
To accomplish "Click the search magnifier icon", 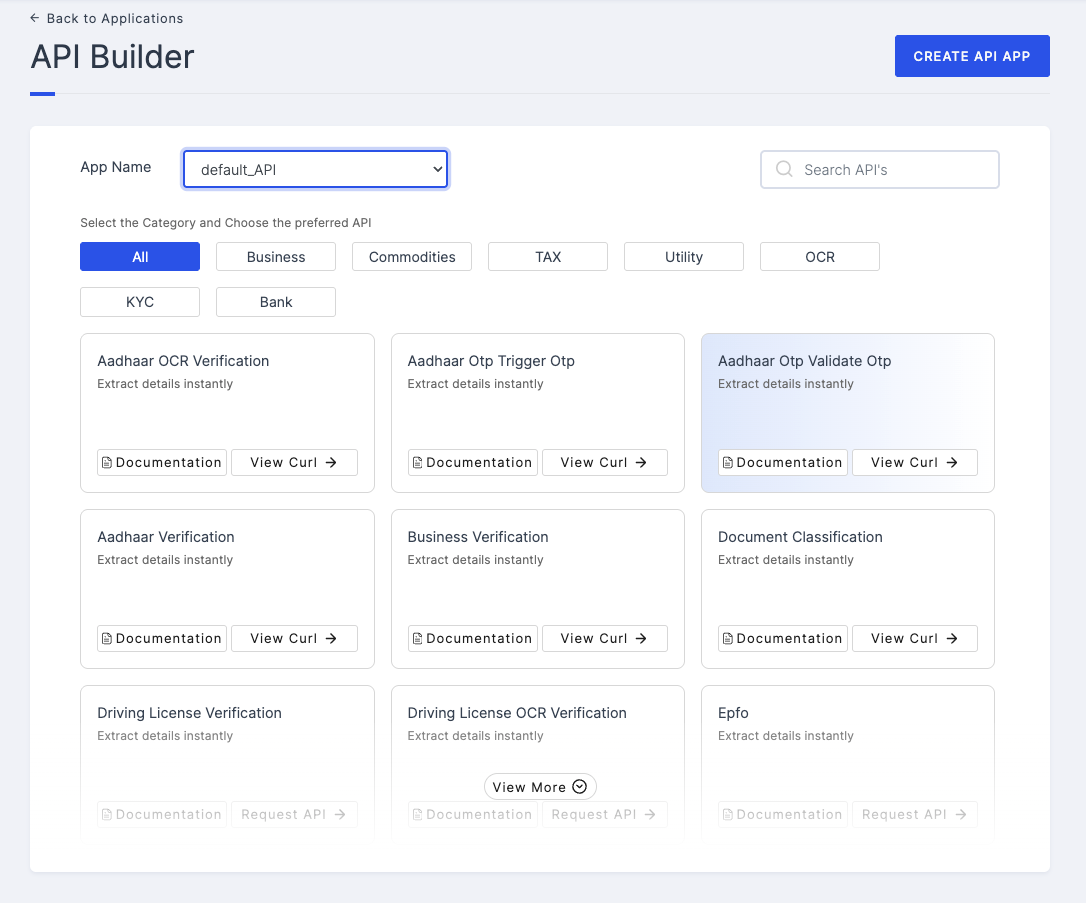I will pos(785,170).
